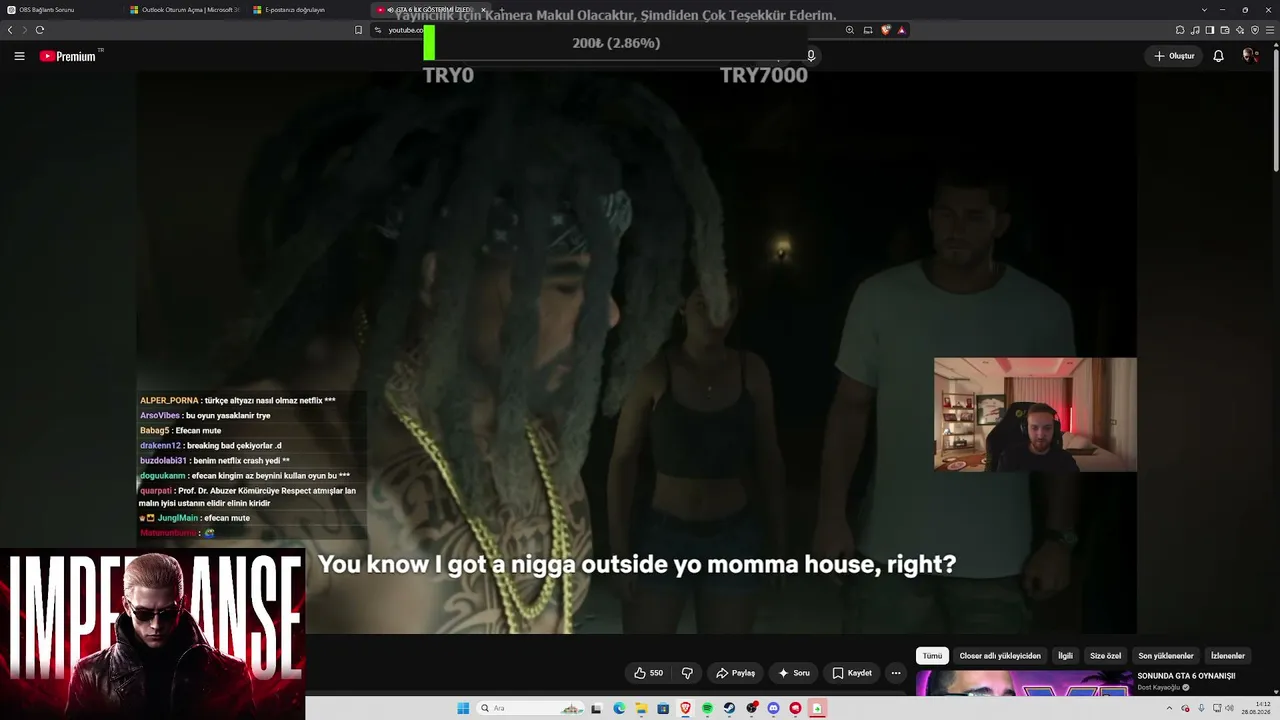This screenshot has width=1280, height=720.
Task: Select the İzlenenler filter chip
Action: click(1228, 656)
